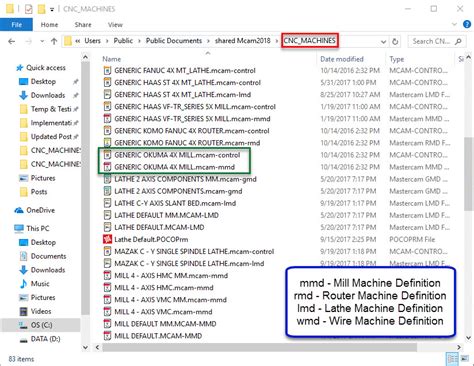
Task: Select file name LATHE 2 AXIS COMPONENTS.mcam-gmd
Action: [x=178, y=191]
